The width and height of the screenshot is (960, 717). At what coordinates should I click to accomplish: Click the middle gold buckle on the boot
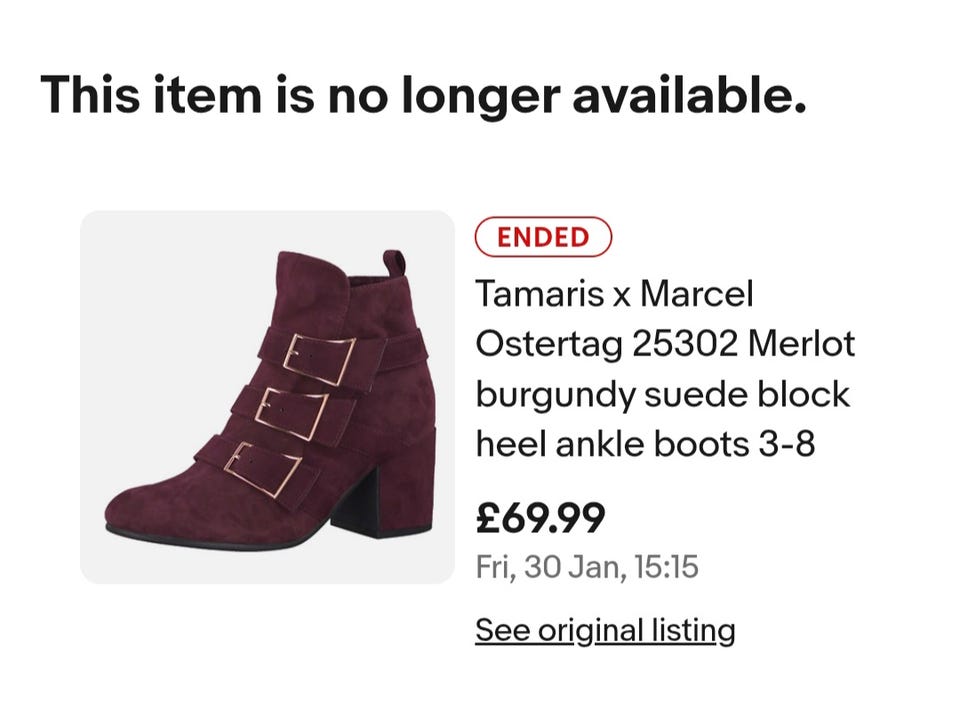click(x=291, y=414)
